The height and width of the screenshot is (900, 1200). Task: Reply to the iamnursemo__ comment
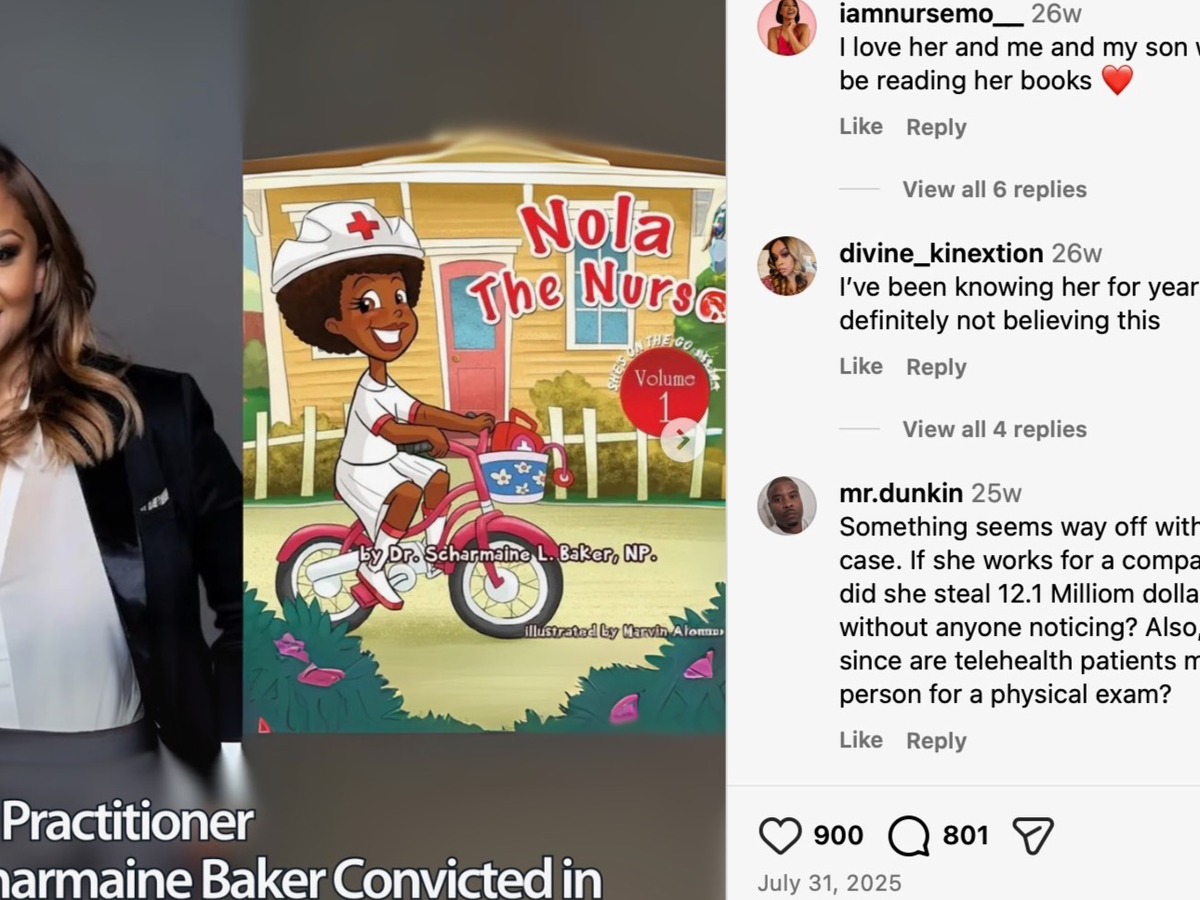click(936, 127)
